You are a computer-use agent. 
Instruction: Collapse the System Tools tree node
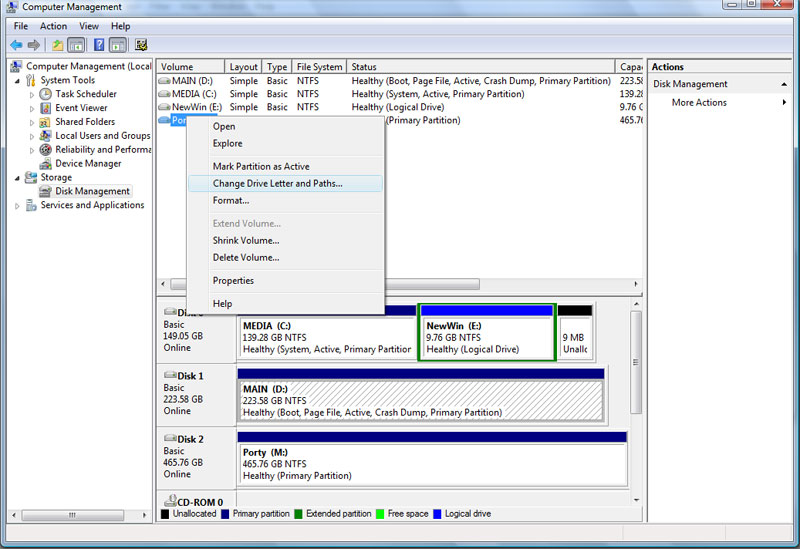pos(17,81)
